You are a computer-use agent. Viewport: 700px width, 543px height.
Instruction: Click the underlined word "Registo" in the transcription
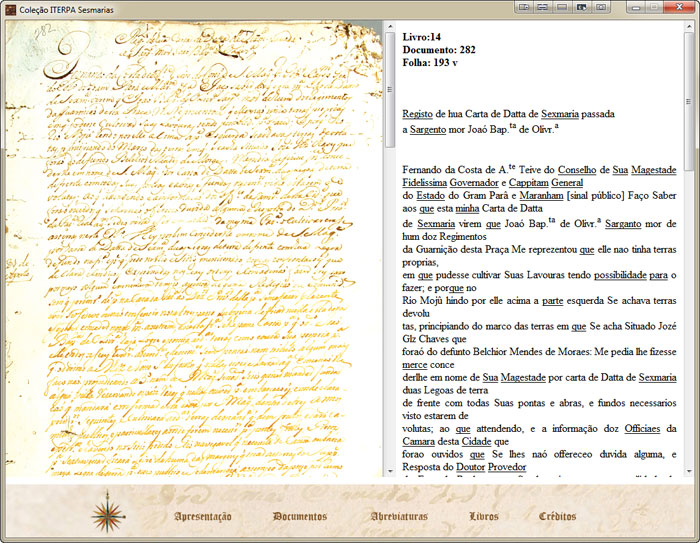coord(419,114)
